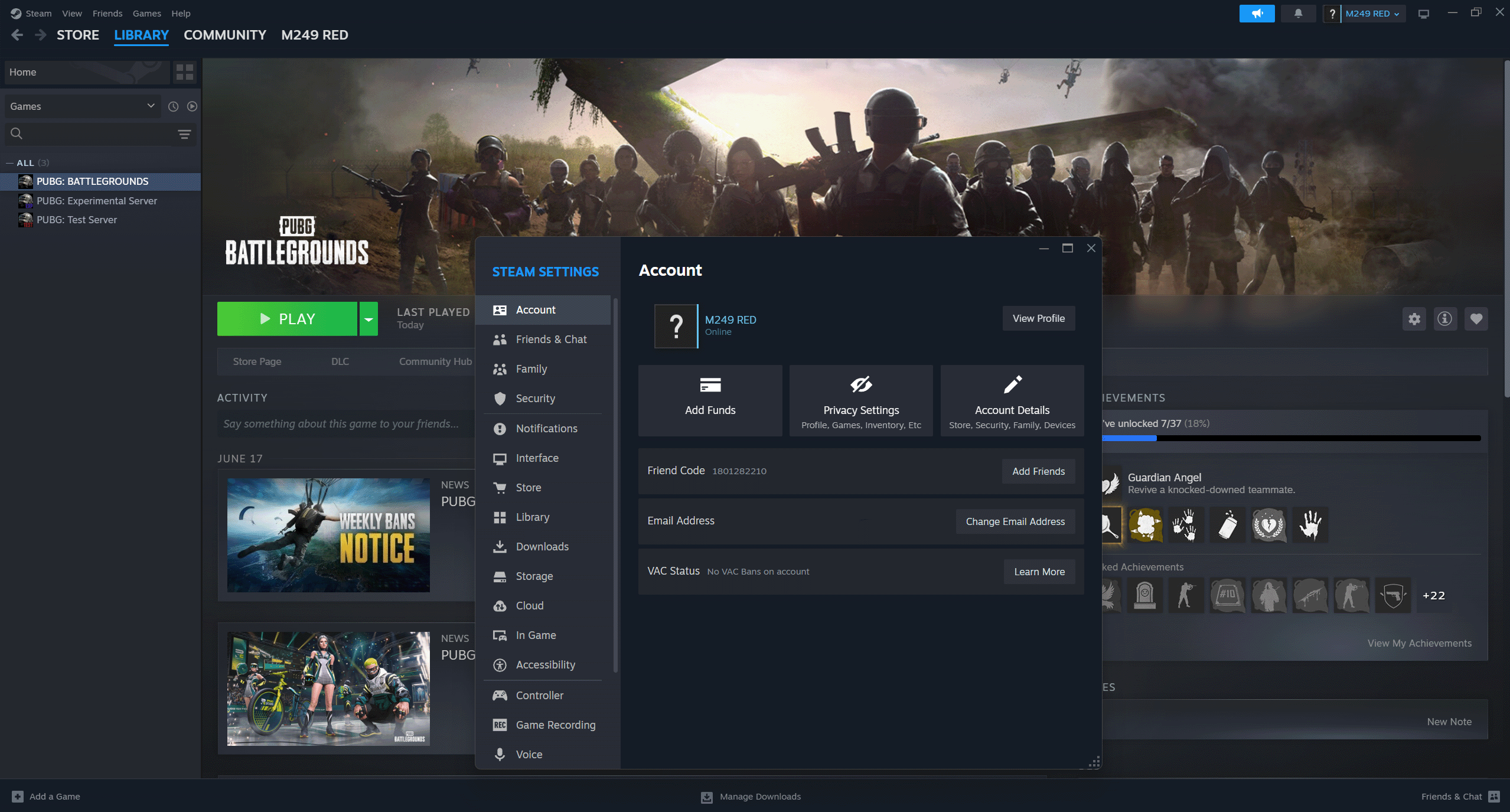
Task: Click the Manage Downloads icon
Action: [706, 797]
